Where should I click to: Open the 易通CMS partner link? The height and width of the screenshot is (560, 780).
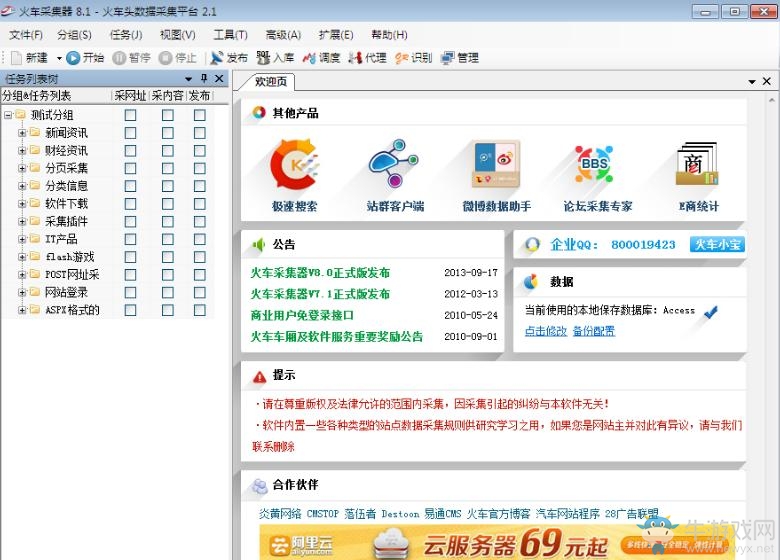pyautogui.click(x=443, y=514)
